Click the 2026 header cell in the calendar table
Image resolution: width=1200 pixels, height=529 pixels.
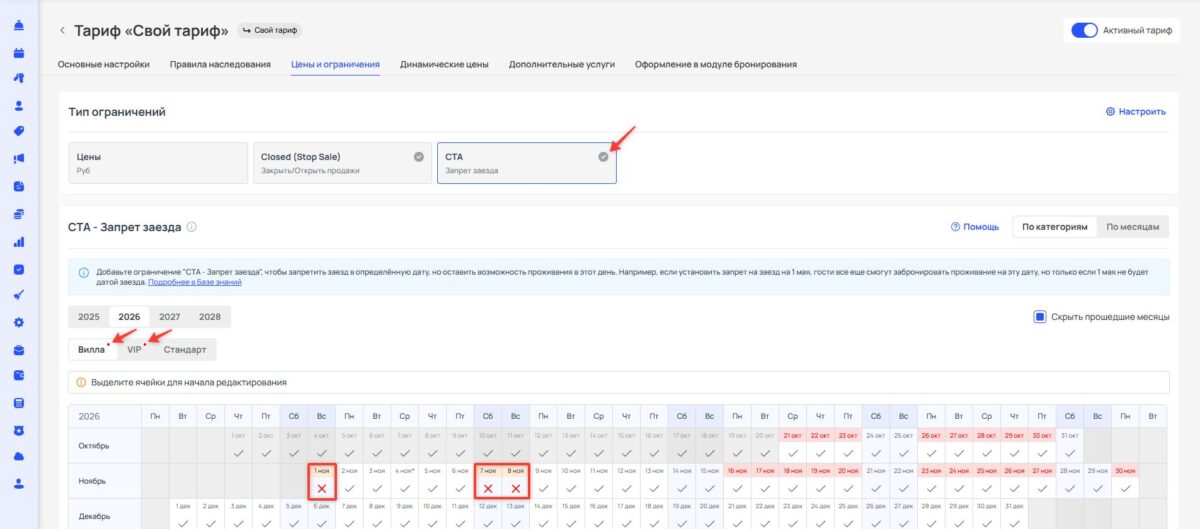[105, 415]
